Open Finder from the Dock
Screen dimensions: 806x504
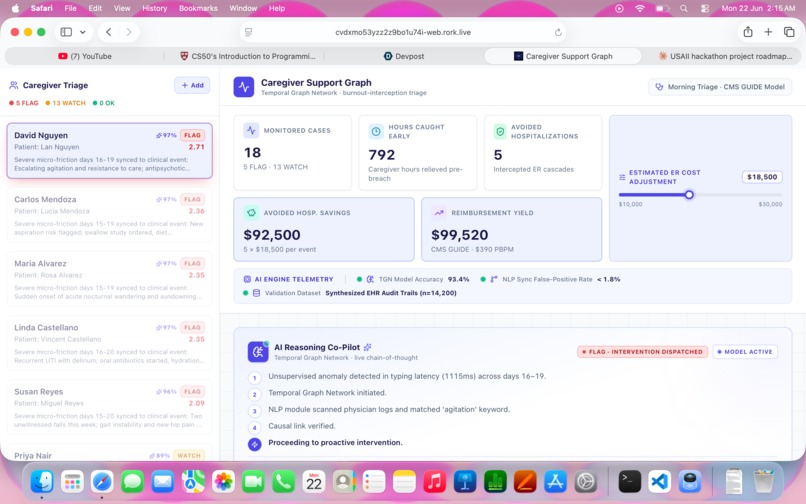42,482
